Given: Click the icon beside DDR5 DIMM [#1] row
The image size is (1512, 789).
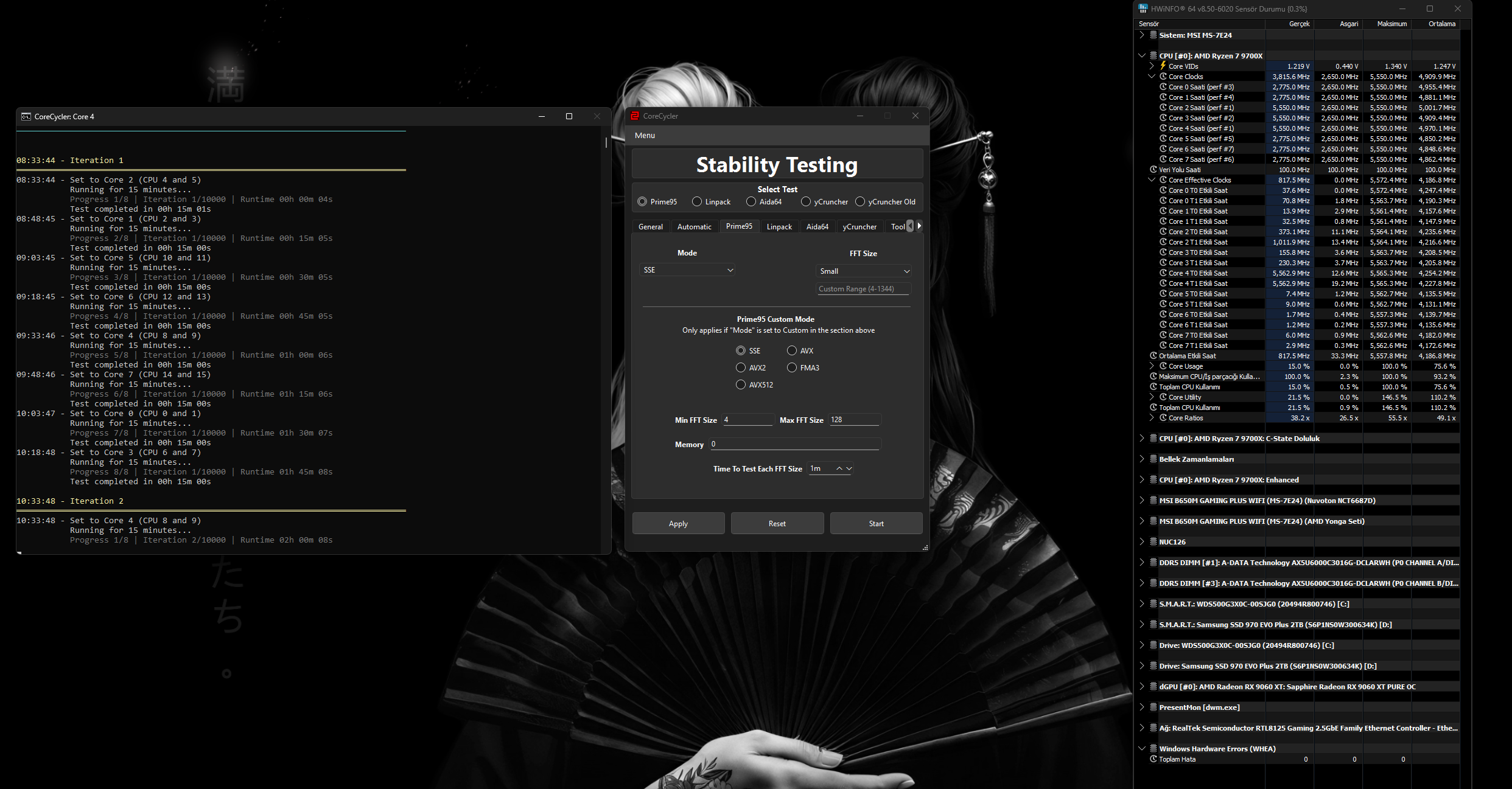Looking at the screenshot, I should coord(1153,562).
